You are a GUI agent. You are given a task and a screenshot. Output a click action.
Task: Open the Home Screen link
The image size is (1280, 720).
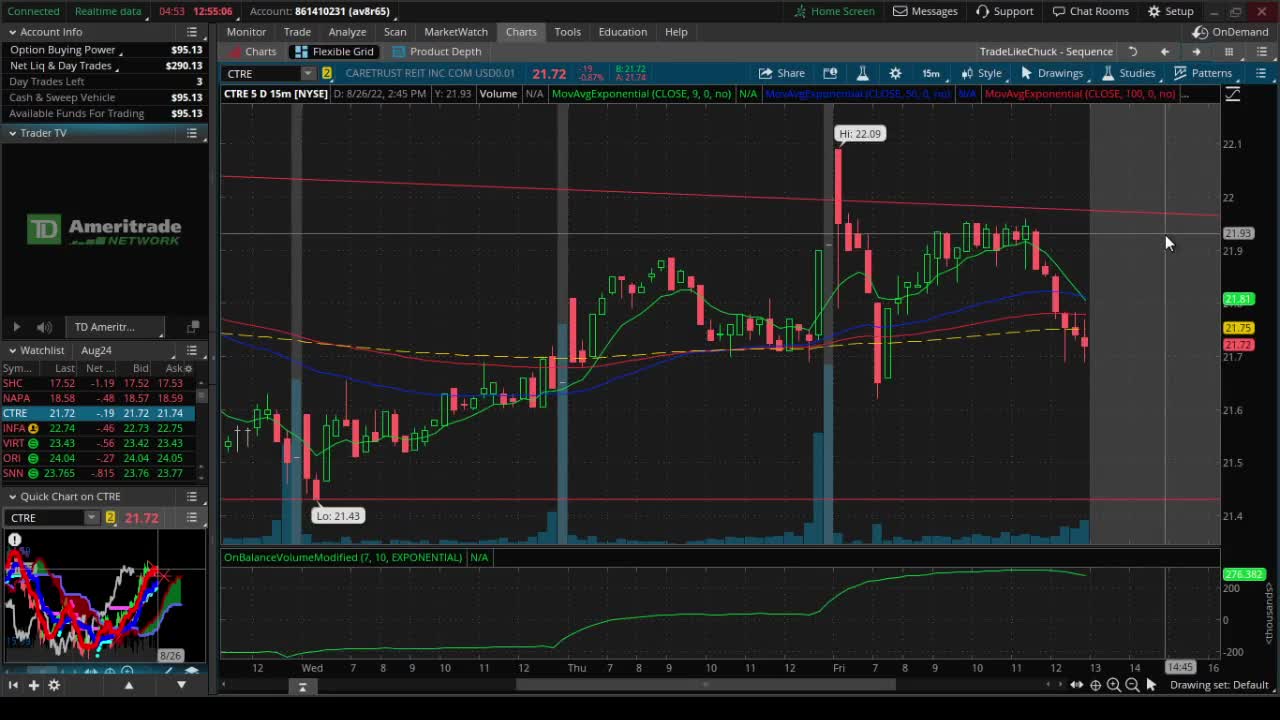834,11
